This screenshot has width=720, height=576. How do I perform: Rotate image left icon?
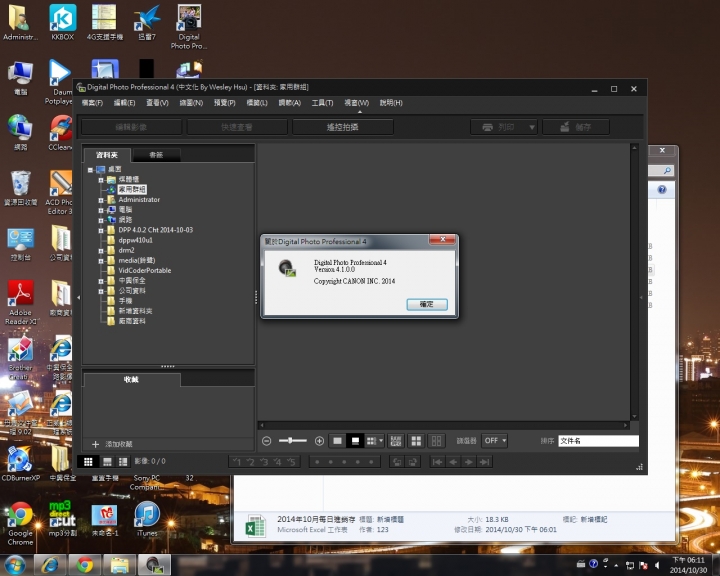(398, 462)
